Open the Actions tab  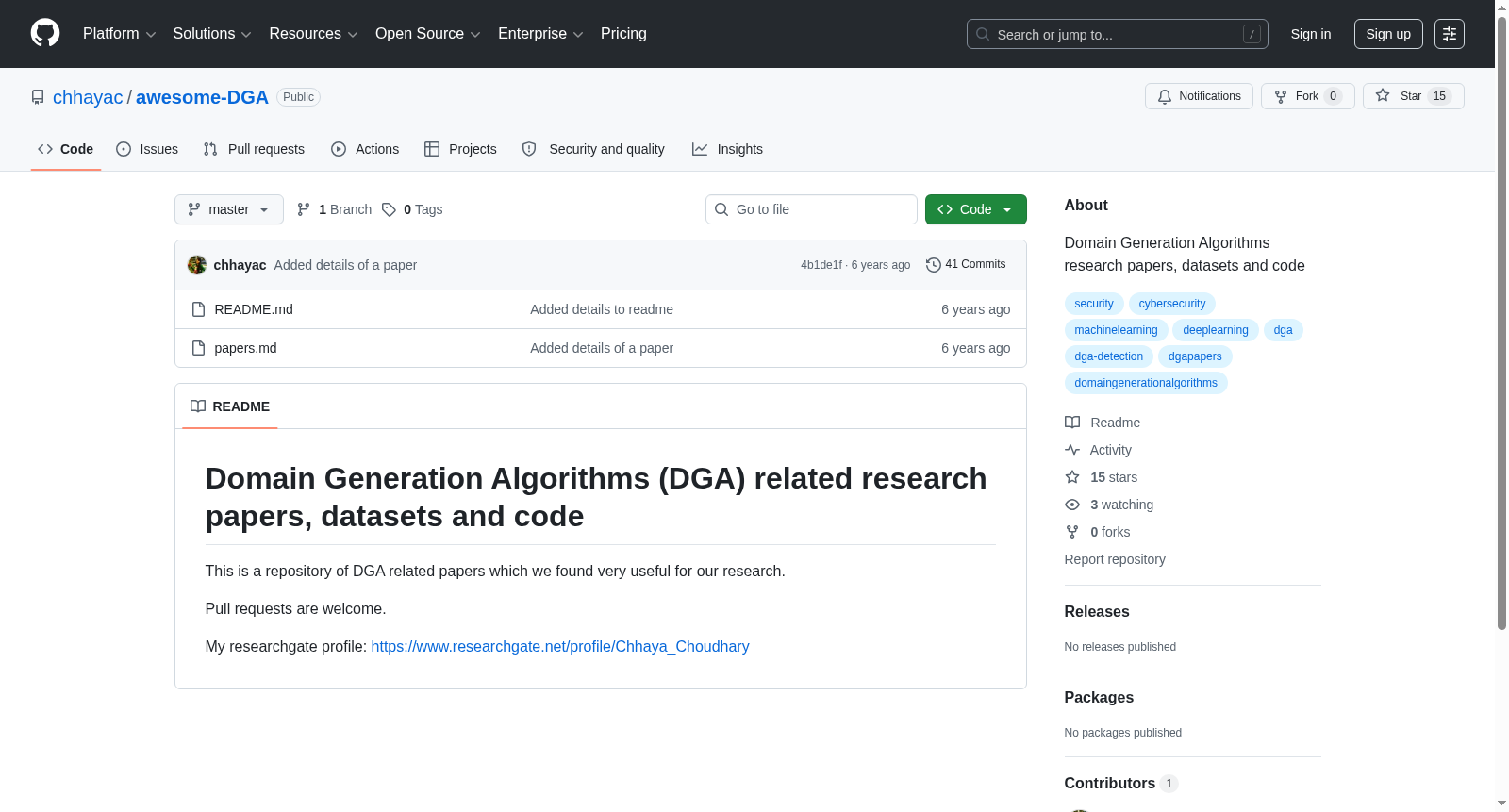[365, 149]
